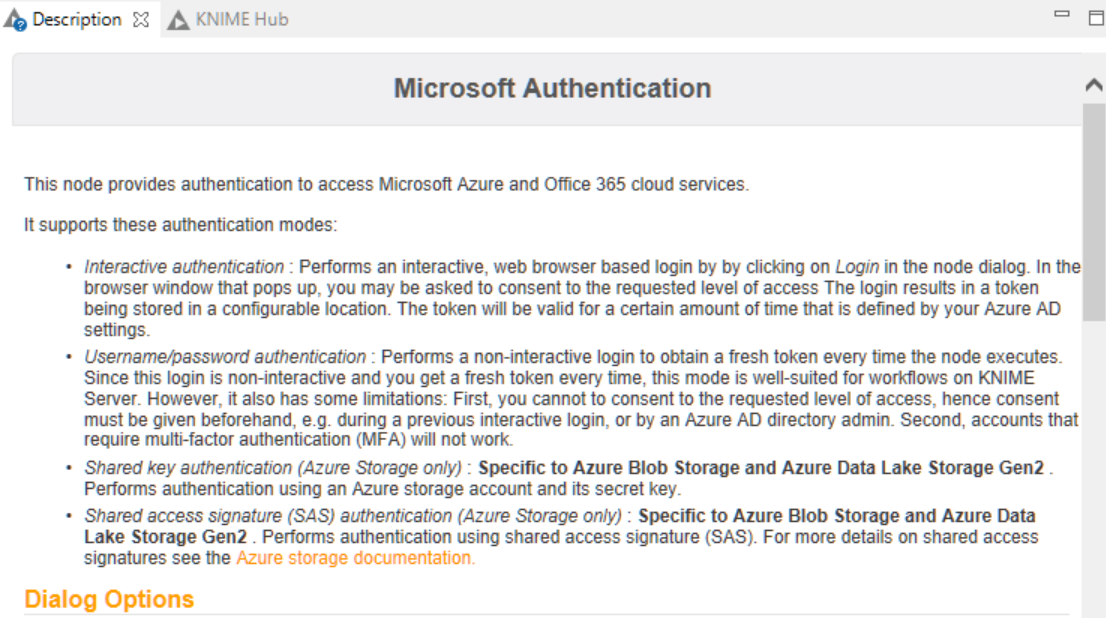
Task: Click Shared access signature (SAS) authentication text
Action: (x=353, y=516)
